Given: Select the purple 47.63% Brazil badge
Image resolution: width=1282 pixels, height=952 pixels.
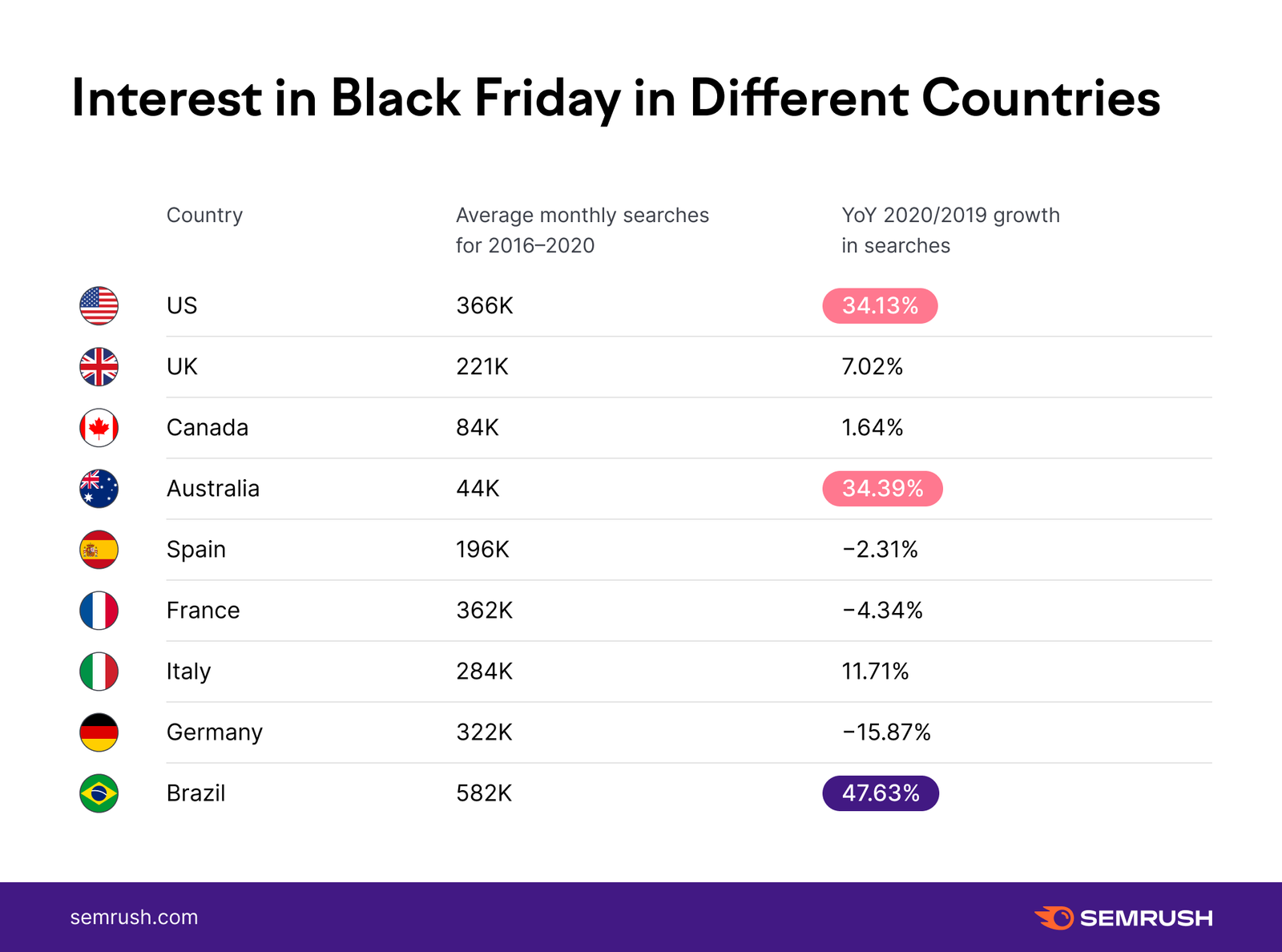Looking at the screenshot, I should click(x=881, y=793).
